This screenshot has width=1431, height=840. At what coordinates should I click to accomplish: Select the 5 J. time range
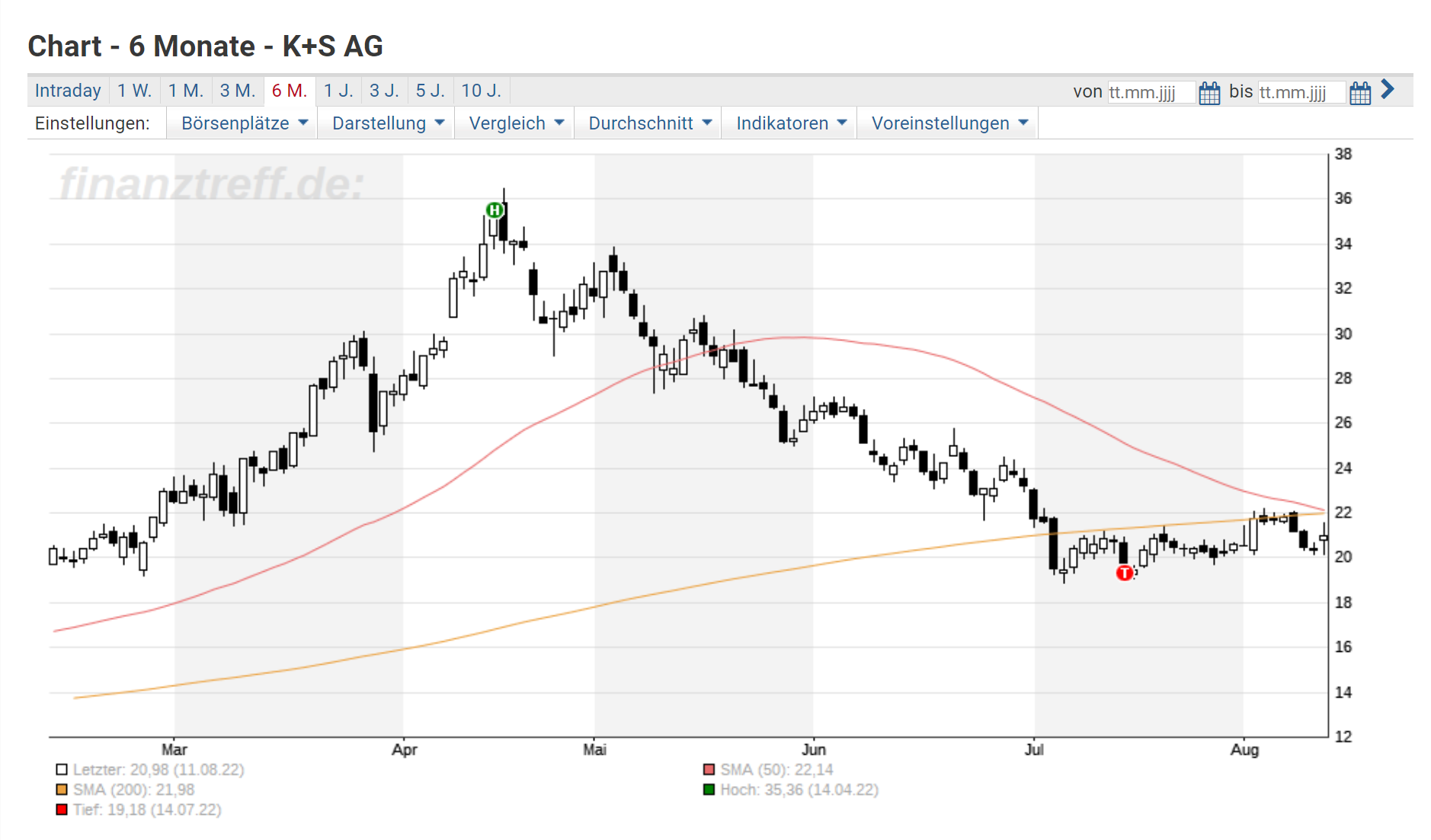pos(431,91)
